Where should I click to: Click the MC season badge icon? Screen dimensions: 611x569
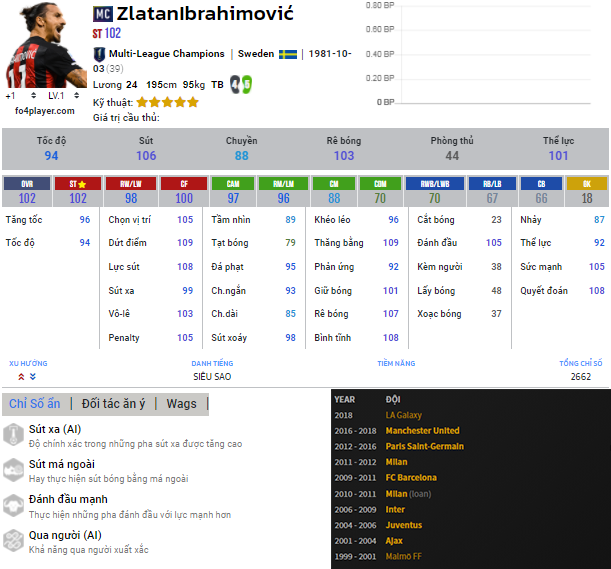(x=103, y=14)
